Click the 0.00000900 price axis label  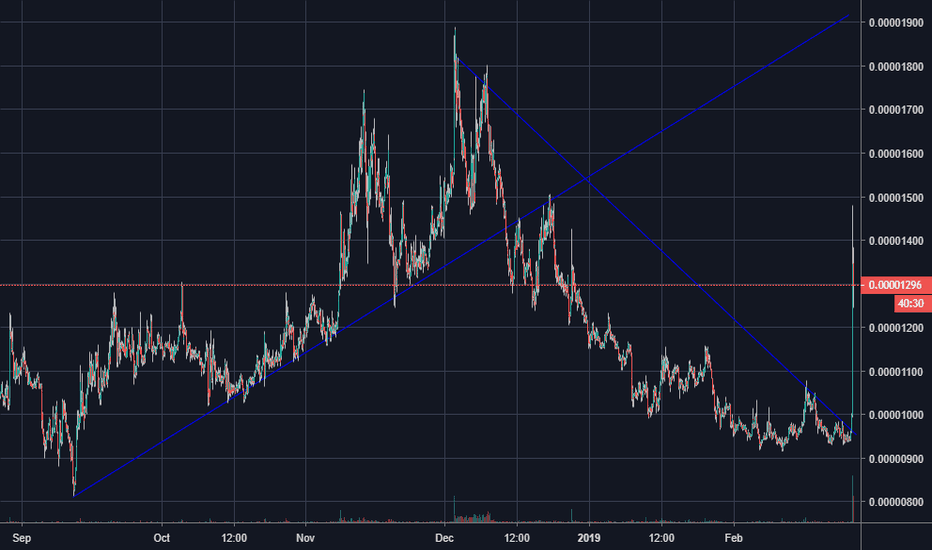click(896, 459)
